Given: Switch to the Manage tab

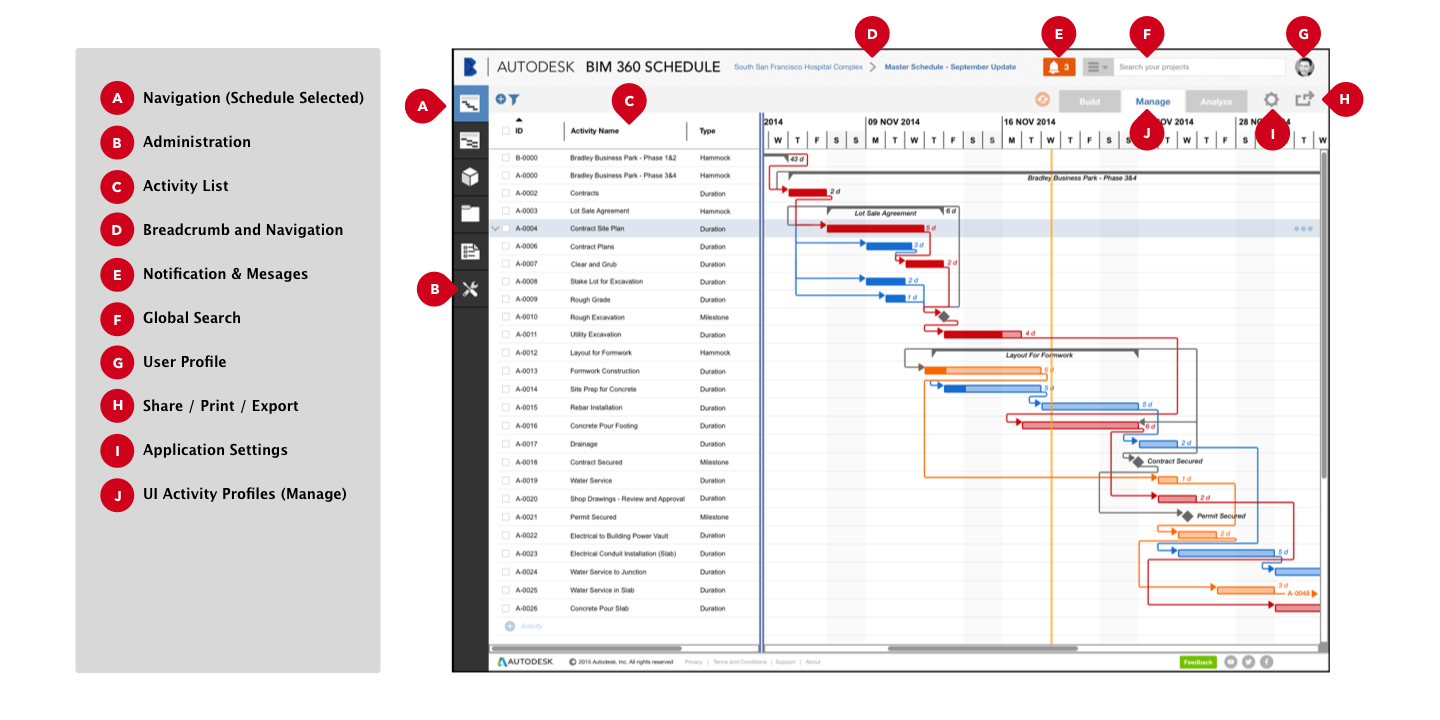Looking at the screenshot, I should click(x=1153, y=101).
